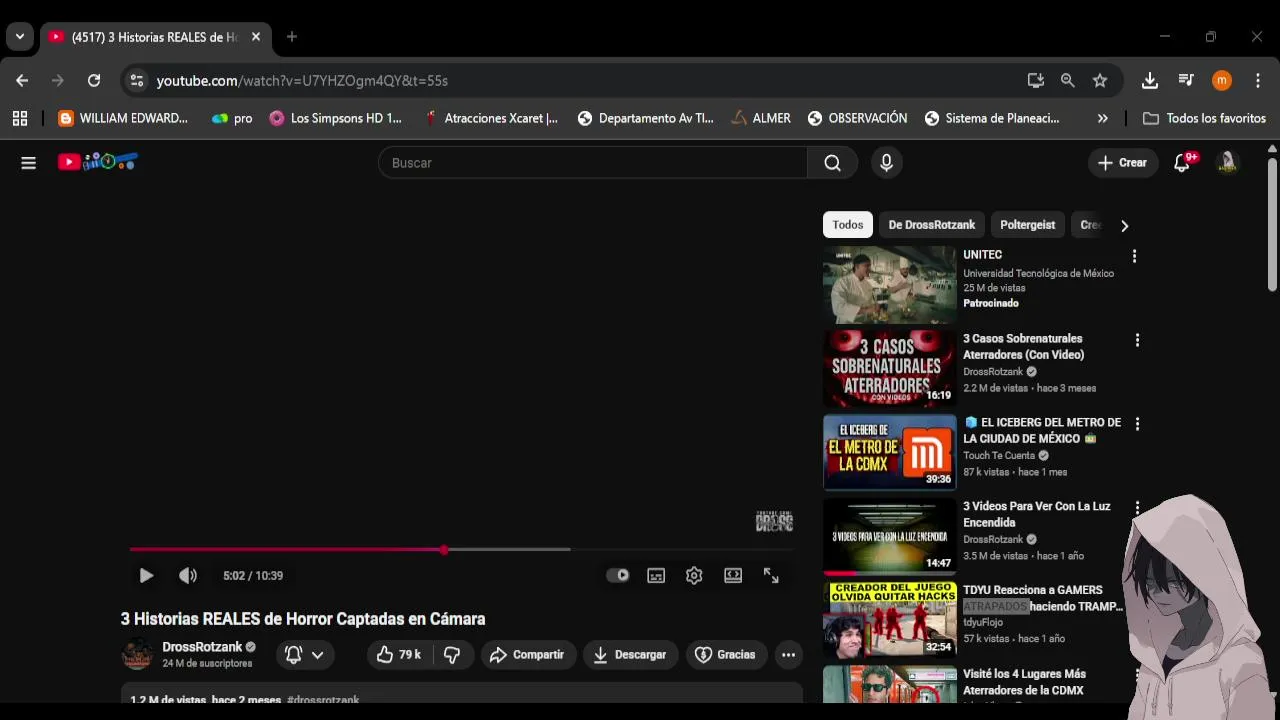The height and width of the screenshot is (720, 1280).
Task: Click the red progress scrubber handle
Action: [x=444, y=549]
